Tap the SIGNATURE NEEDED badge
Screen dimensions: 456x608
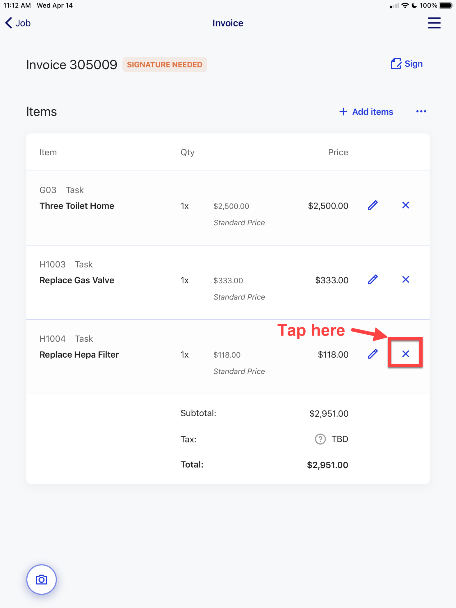[164, 65]
